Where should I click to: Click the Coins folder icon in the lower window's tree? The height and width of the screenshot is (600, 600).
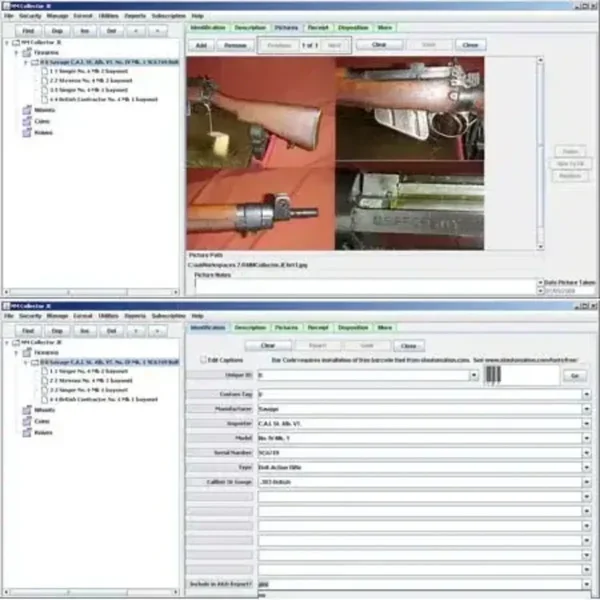(27, 421)
